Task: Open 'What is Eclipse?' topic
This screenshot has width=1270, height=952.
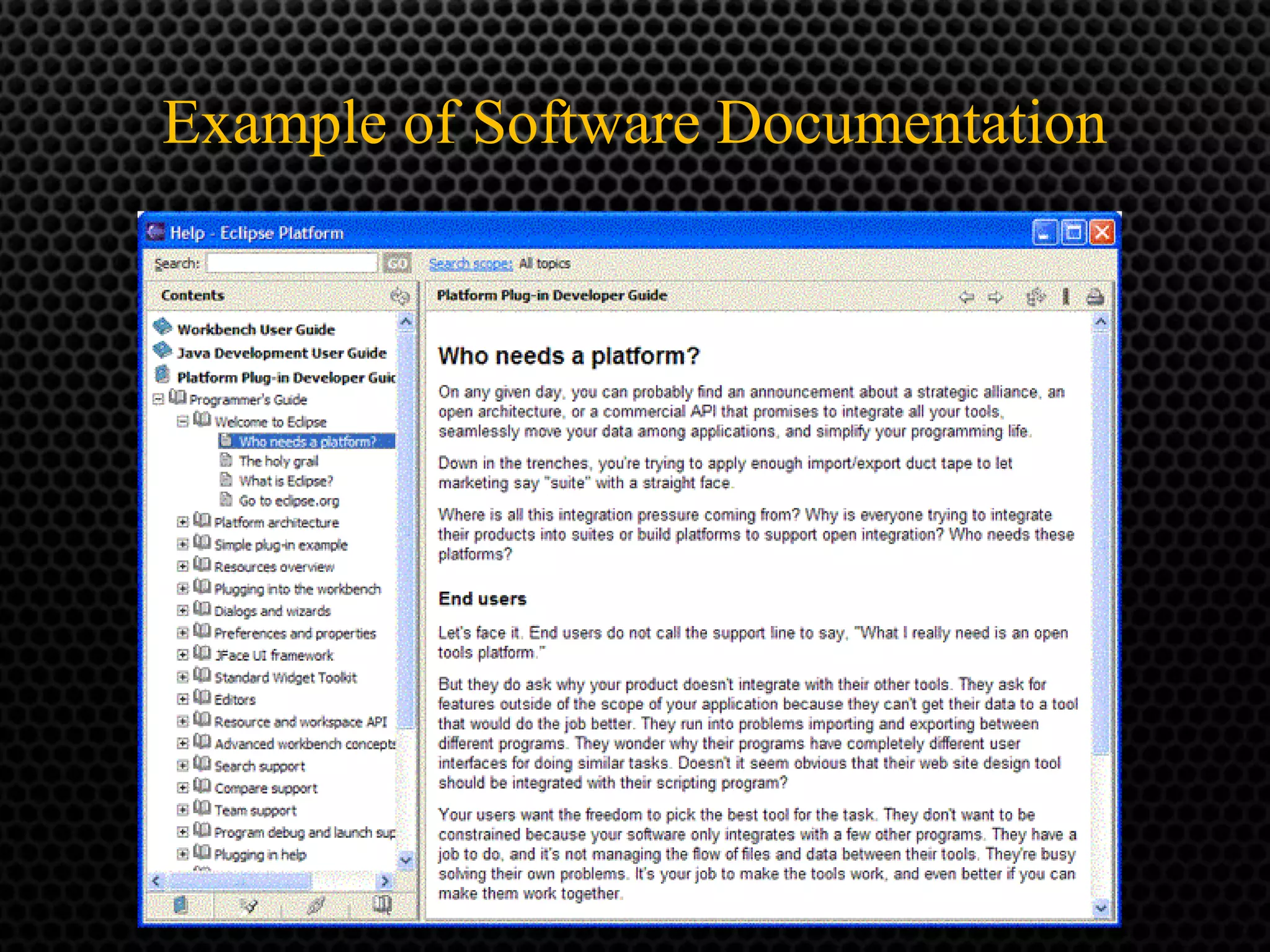Action: point(286,481)
